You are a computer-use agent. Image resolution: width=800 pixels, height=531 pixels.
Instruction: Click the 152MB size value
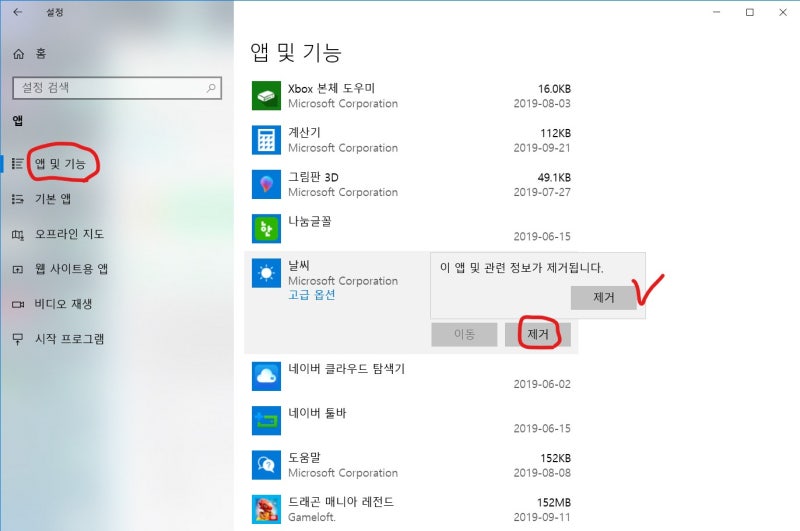click(554, 502)
